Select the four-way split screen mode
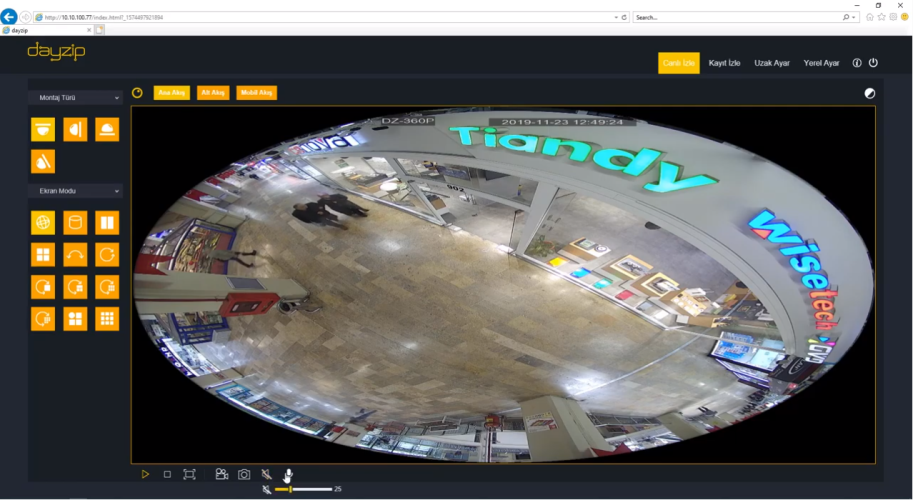This screenshot has height=500, width=913. tap(43, 254)
